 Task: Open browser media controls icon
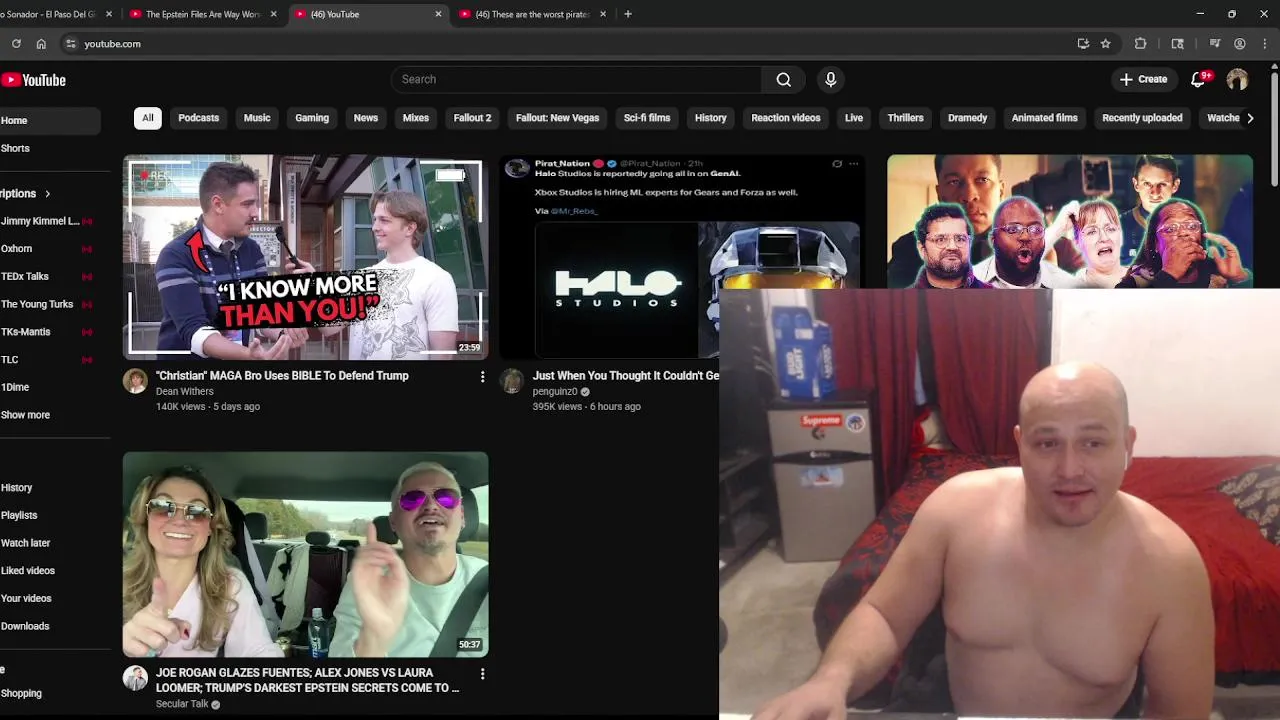pos(1215,44)
